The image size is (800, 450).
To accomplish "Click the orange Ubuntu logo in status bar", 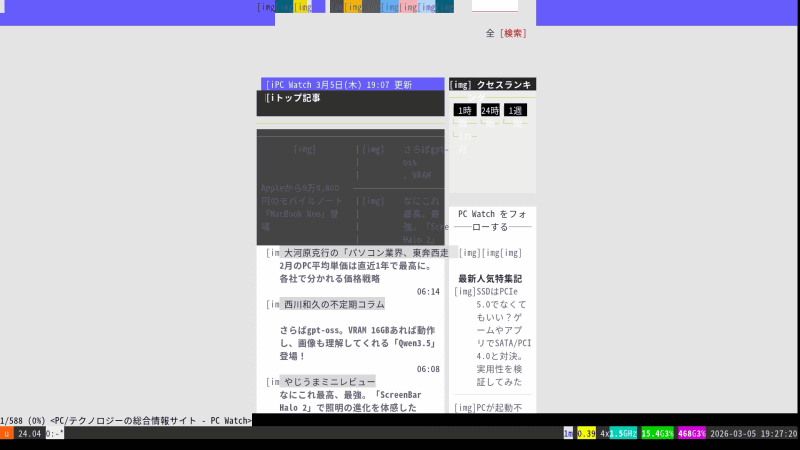I will click(7, 434).
